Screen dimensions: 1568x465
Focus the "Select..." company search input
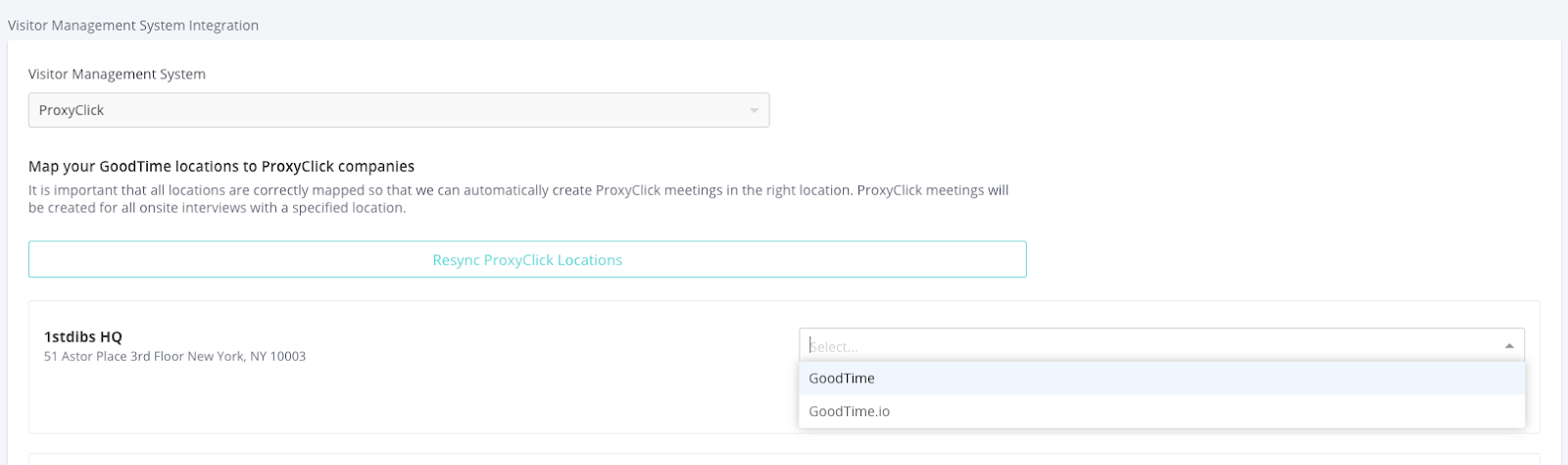[1147, 346]
